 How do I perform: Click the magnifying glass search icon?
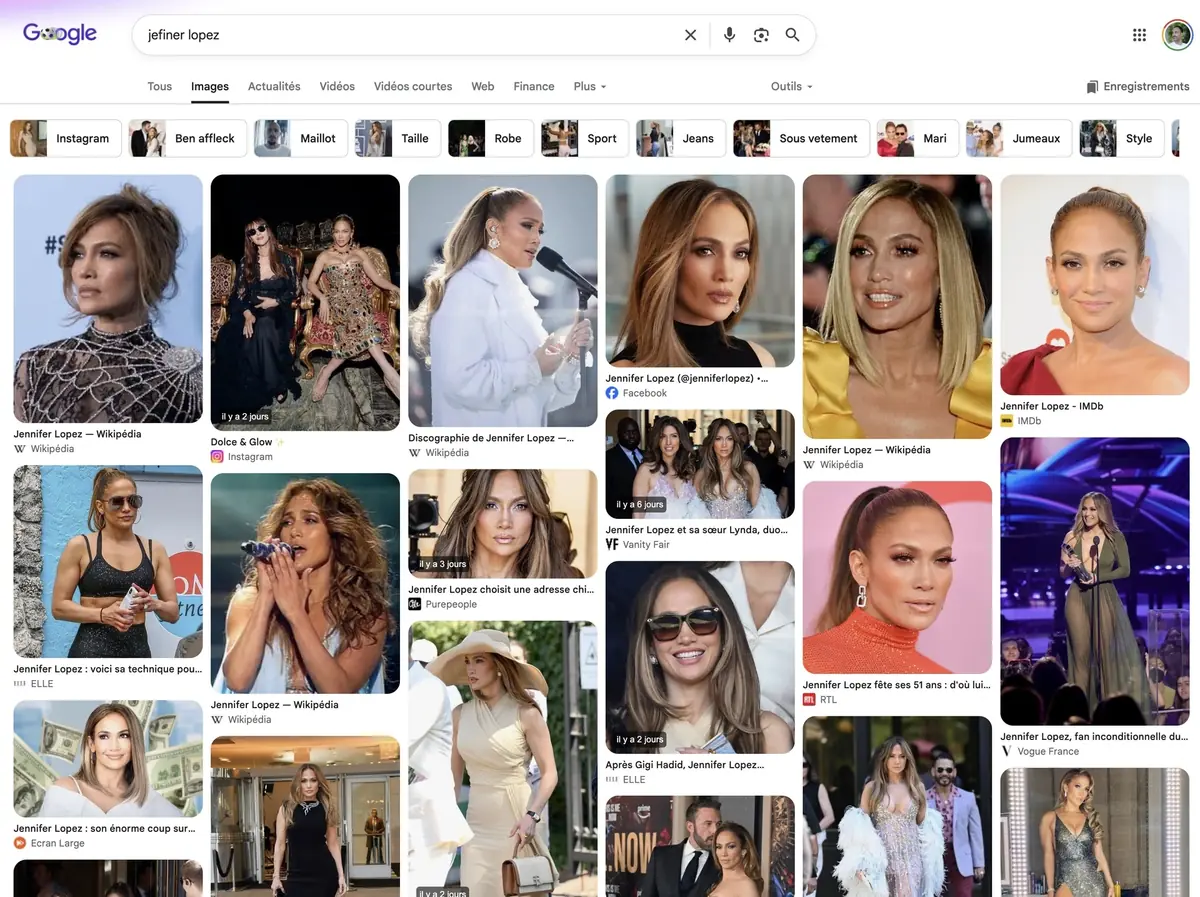click(x=792, y=35)
